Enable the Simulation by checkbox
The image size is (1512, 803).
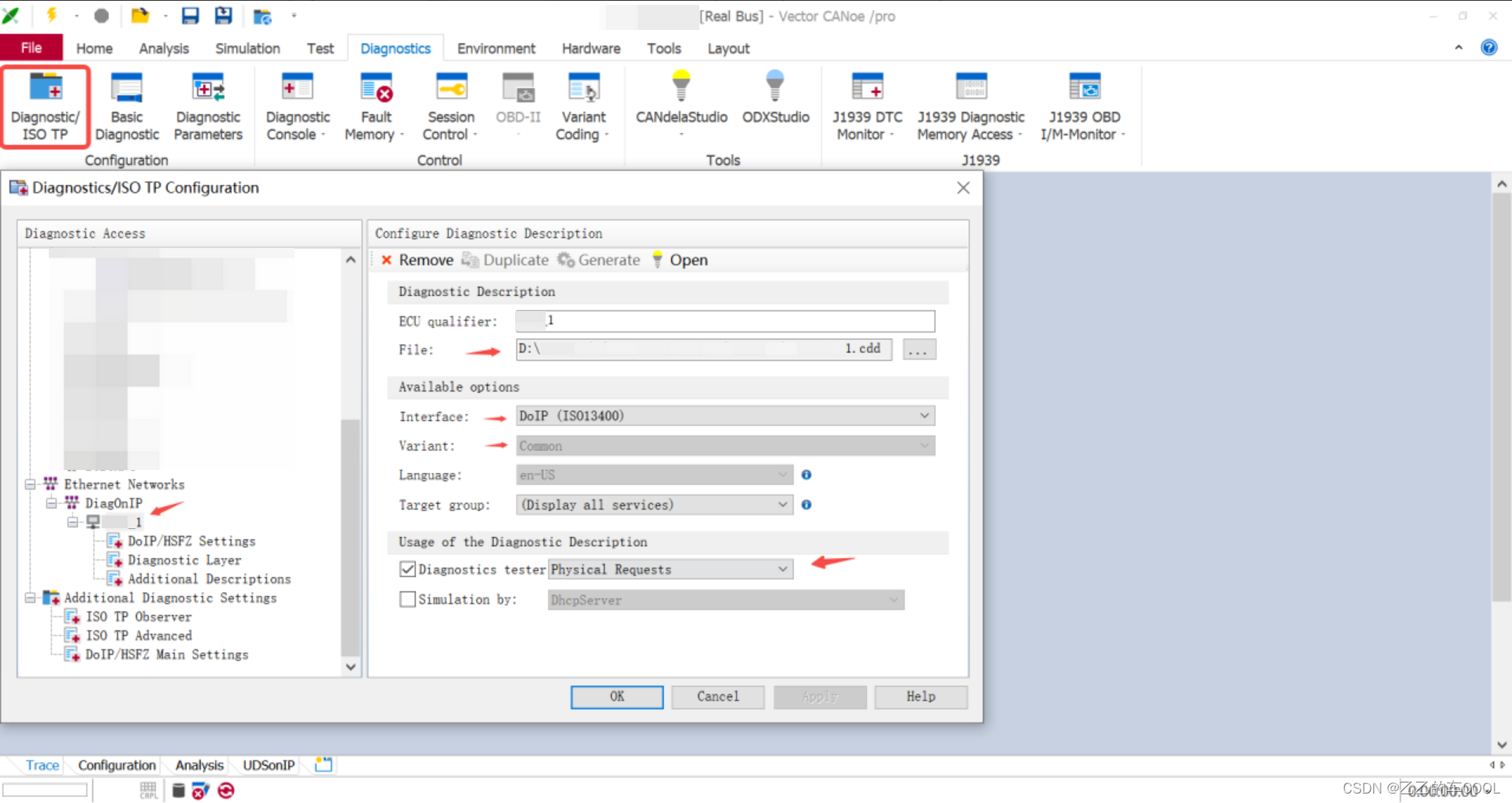point(408,599)
